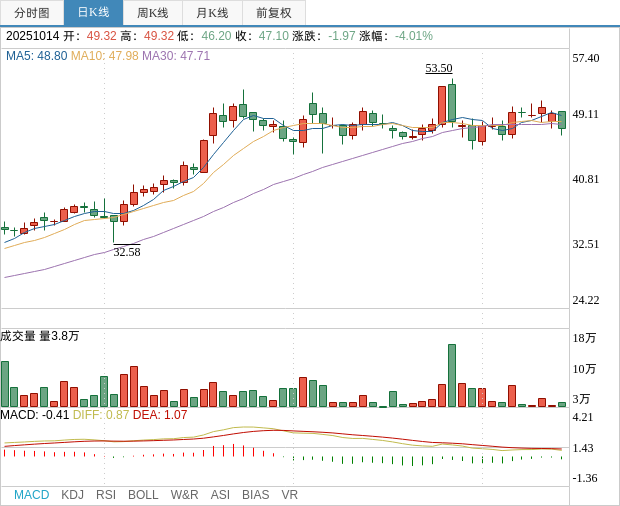The width and height of the screenshot is (620, 506).
Task: Click the MA30: 47.71 legend label
Action: tap(176, 56)
